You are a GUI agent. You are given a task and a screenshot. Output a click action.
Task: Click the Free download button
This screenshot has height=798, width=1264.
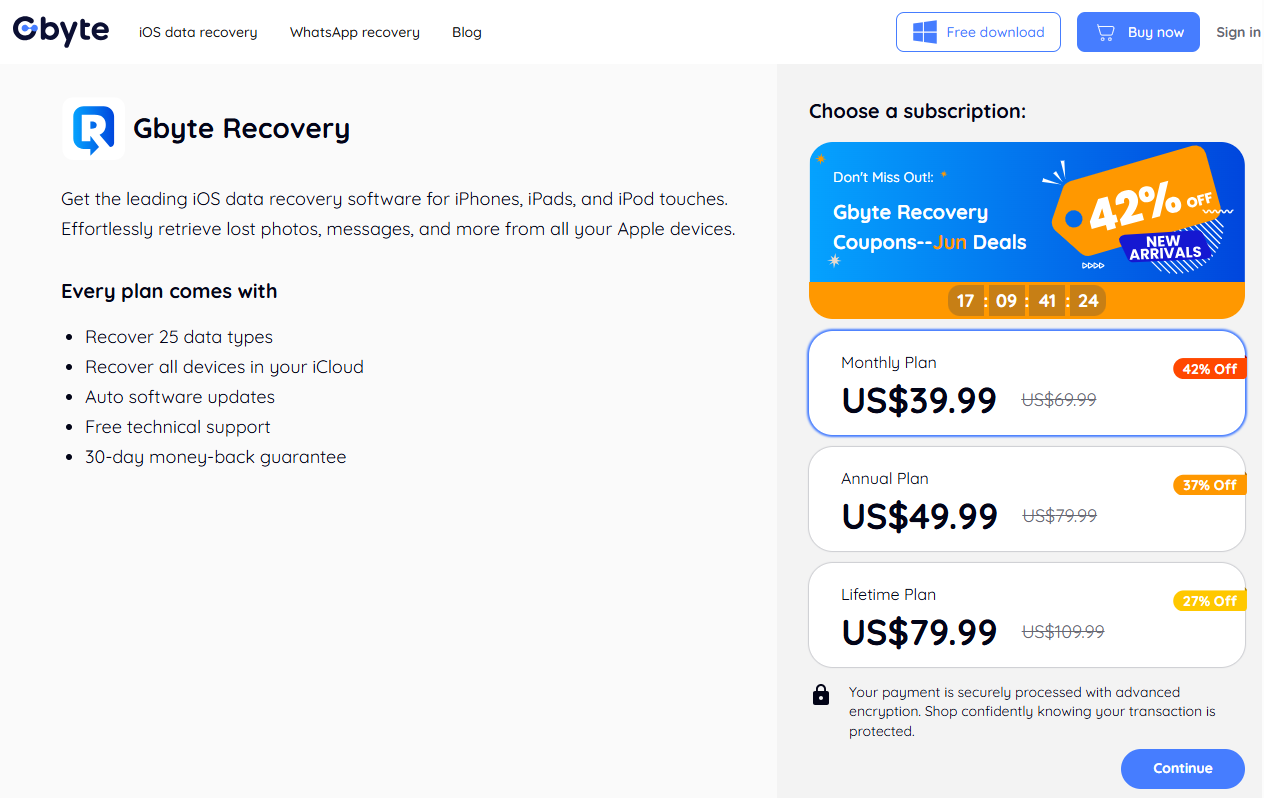point(978,32)
